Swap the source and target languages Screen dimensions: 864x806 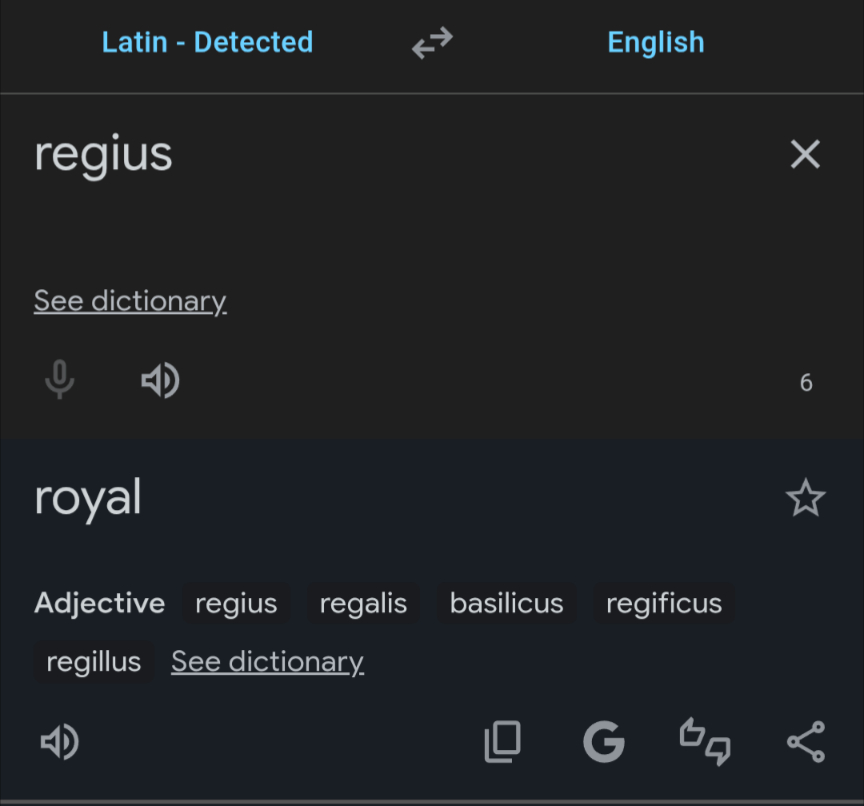coord(432,43)
